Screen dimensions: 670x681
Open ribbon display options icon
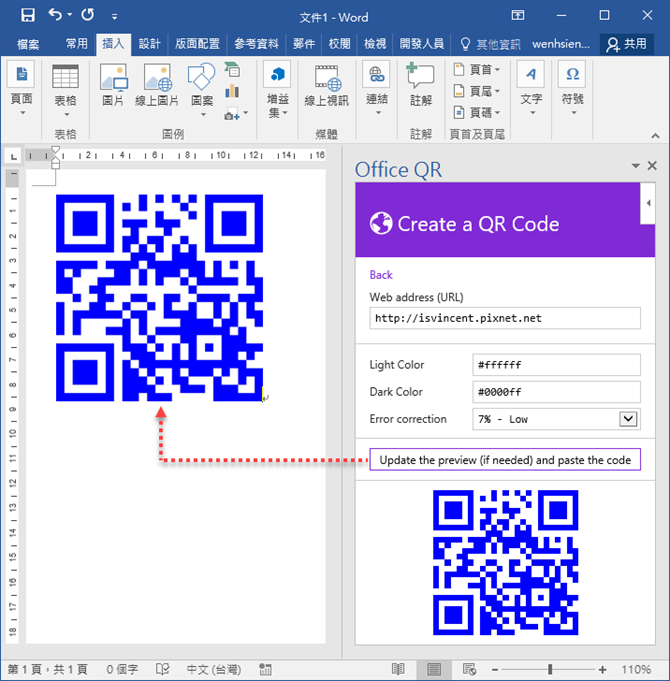click(518, 16)
